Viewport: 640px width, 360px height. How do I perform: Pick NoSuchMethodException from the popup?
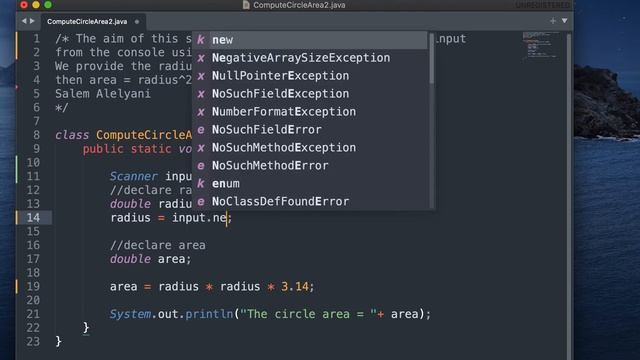coord(310,148)
